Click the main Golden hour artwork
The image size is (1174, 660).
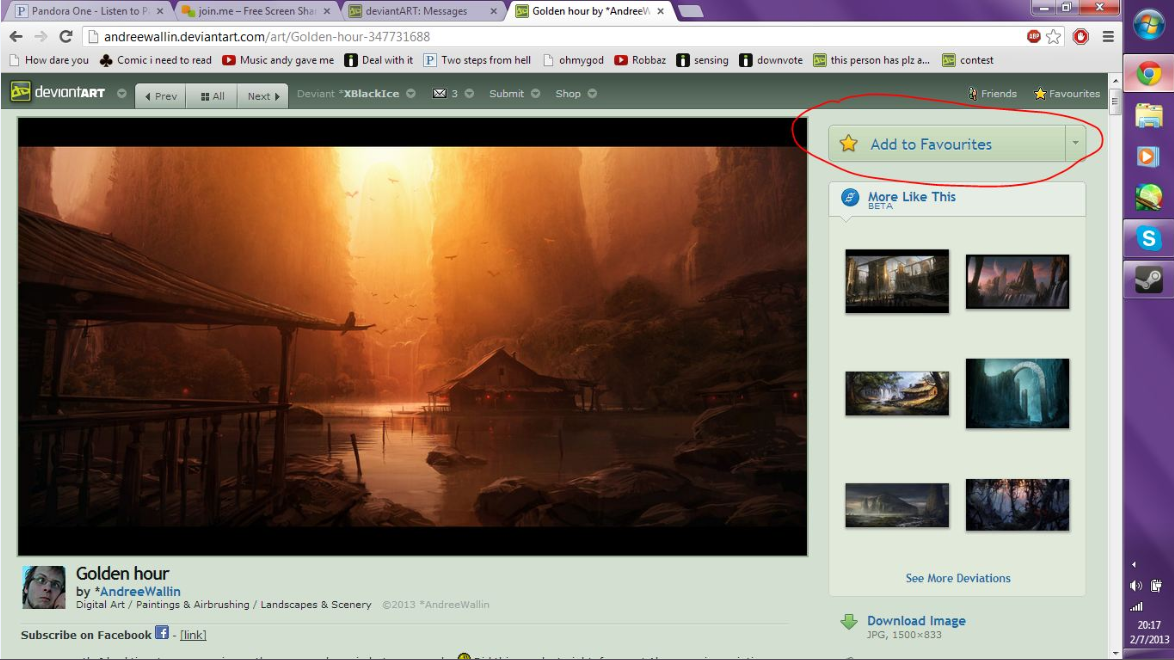pyautogui.click(x=413, y=336)
